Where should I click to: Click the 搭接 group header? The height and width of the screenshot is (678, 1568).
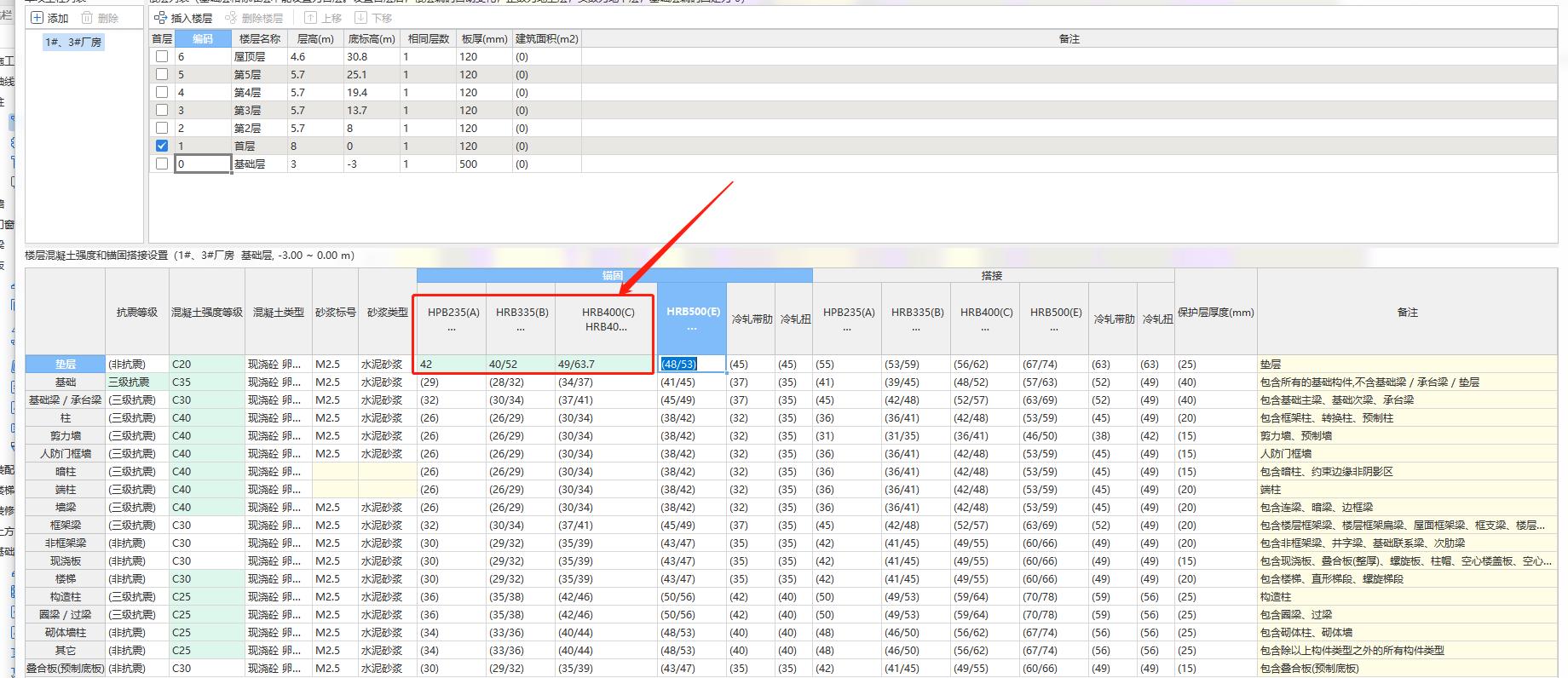(993, 275)
